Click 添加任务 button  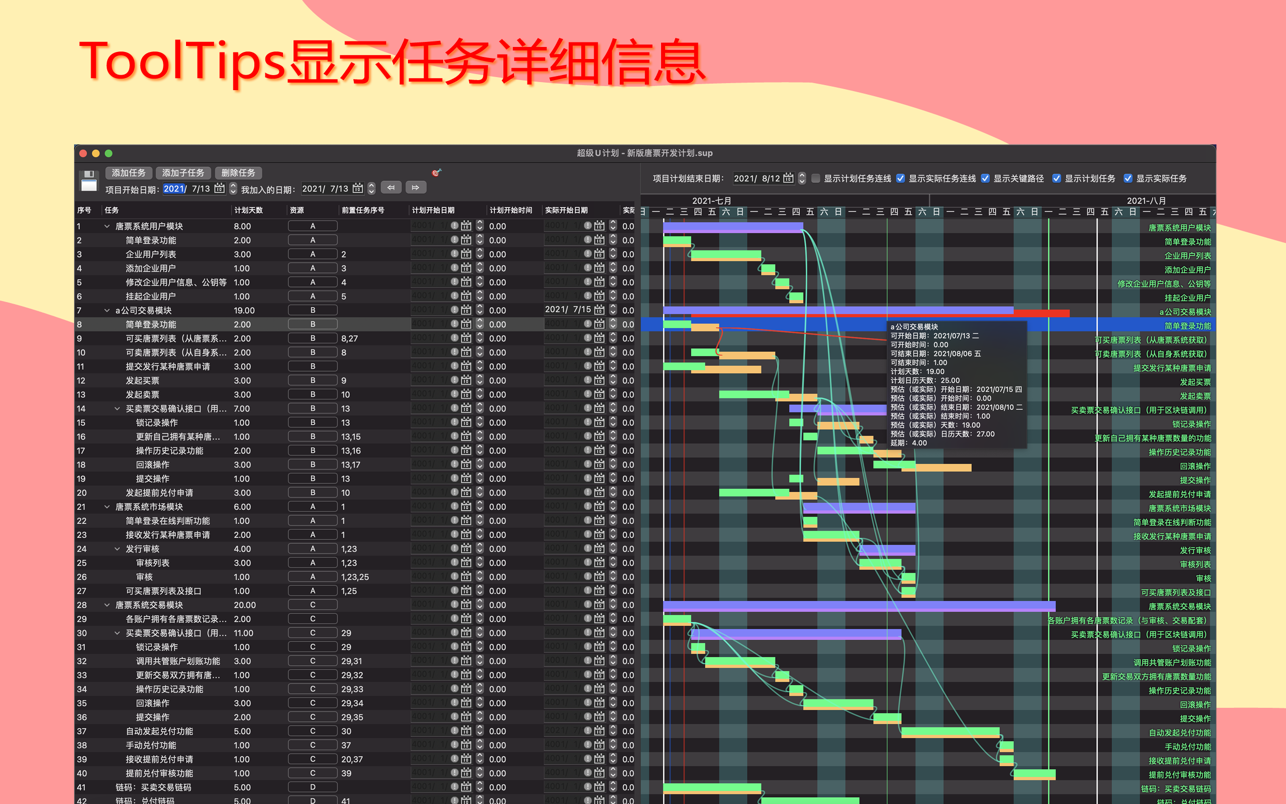pos(128,173)
